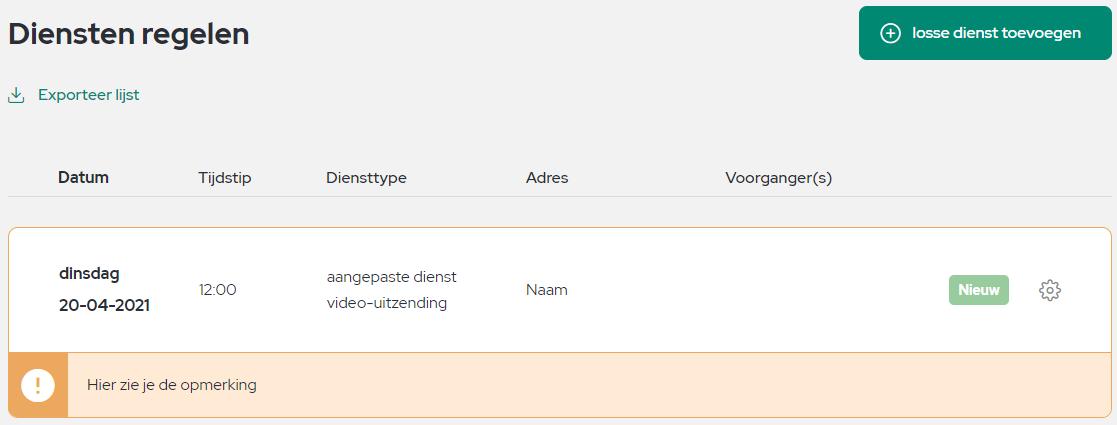This screenshot has height=425, width=1117.
Task: Click the orange exclamation warning icon
Action: coord(38,385)
